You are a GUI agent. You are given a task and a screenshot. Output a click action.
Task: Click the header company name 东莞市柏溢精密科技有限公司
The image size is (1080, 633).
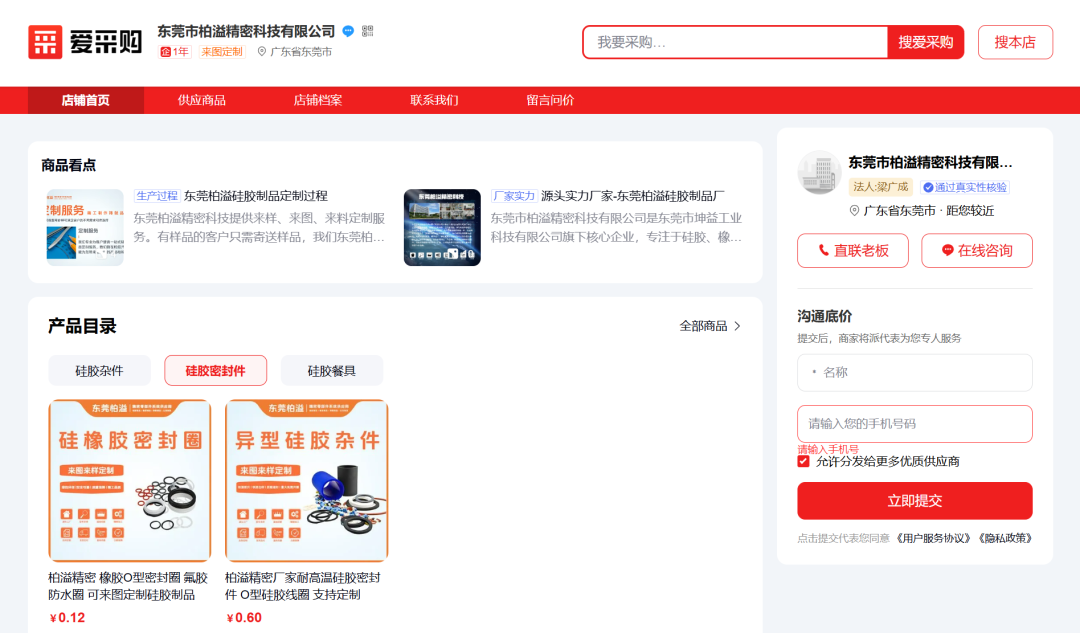point(246,31)
